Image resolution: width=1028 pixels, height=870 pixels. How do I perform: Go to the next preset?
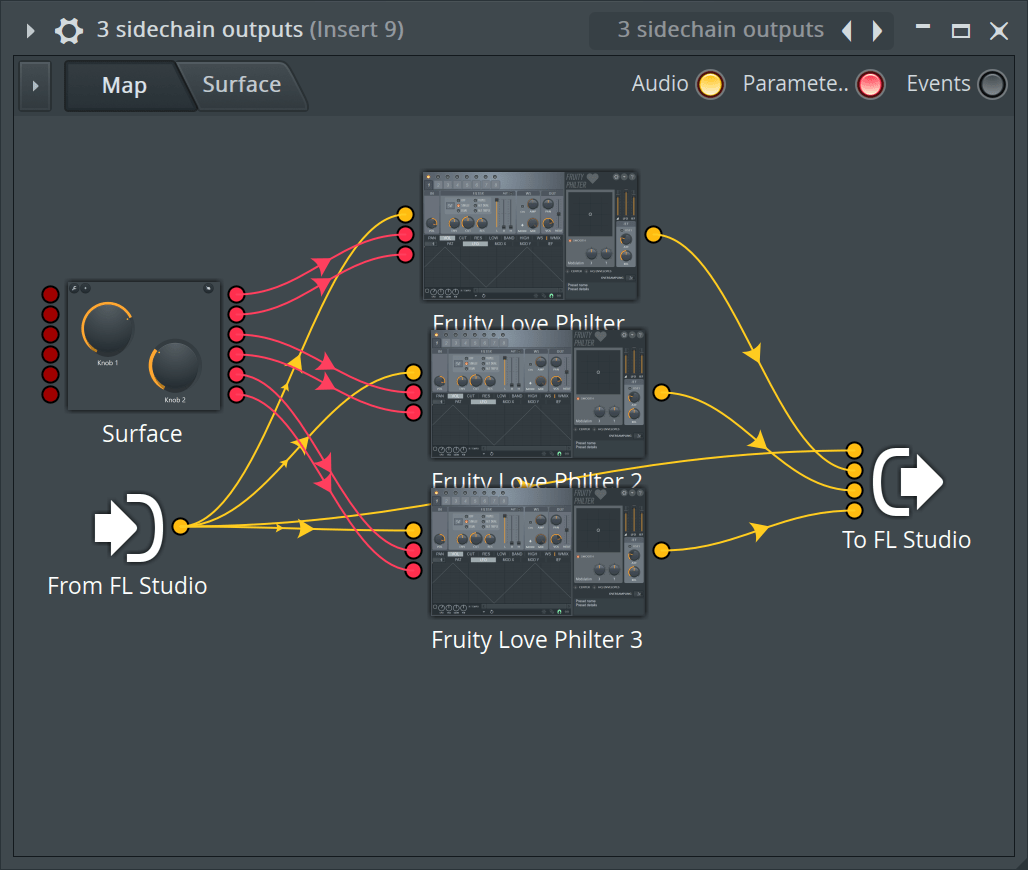pyautogui.click(x=878, y=31)
